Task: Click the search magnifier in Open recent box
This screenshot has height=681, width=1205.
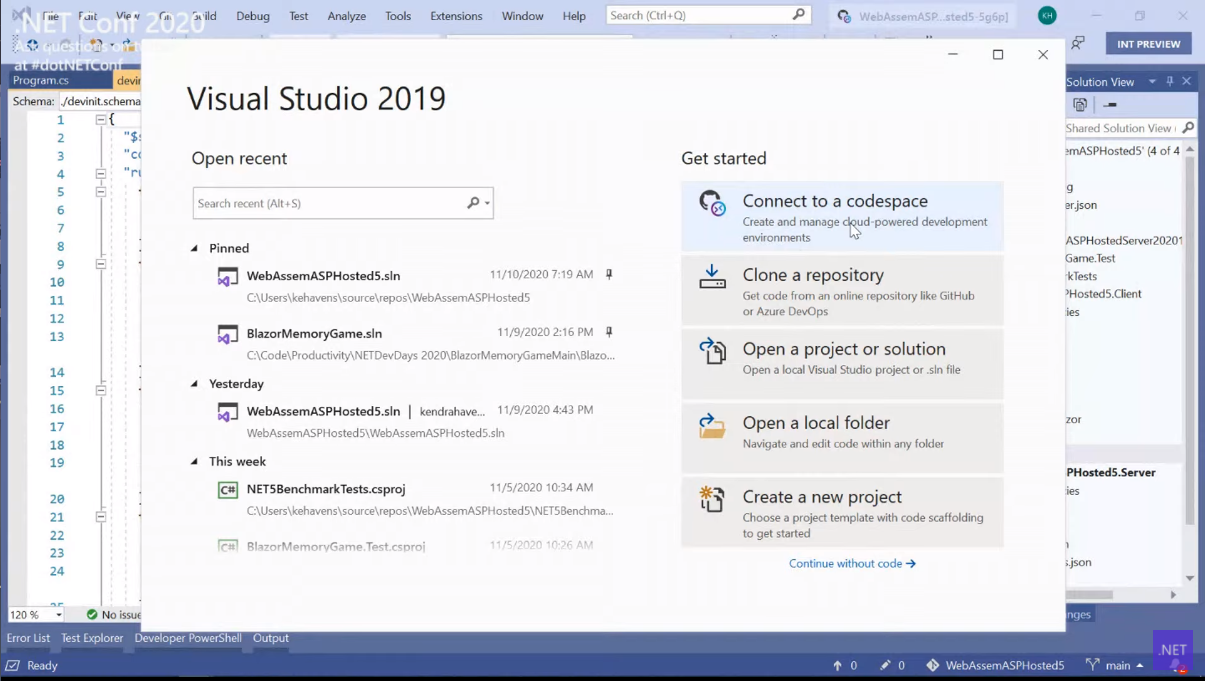Action: pyautogui.click(x=474, y=203)
